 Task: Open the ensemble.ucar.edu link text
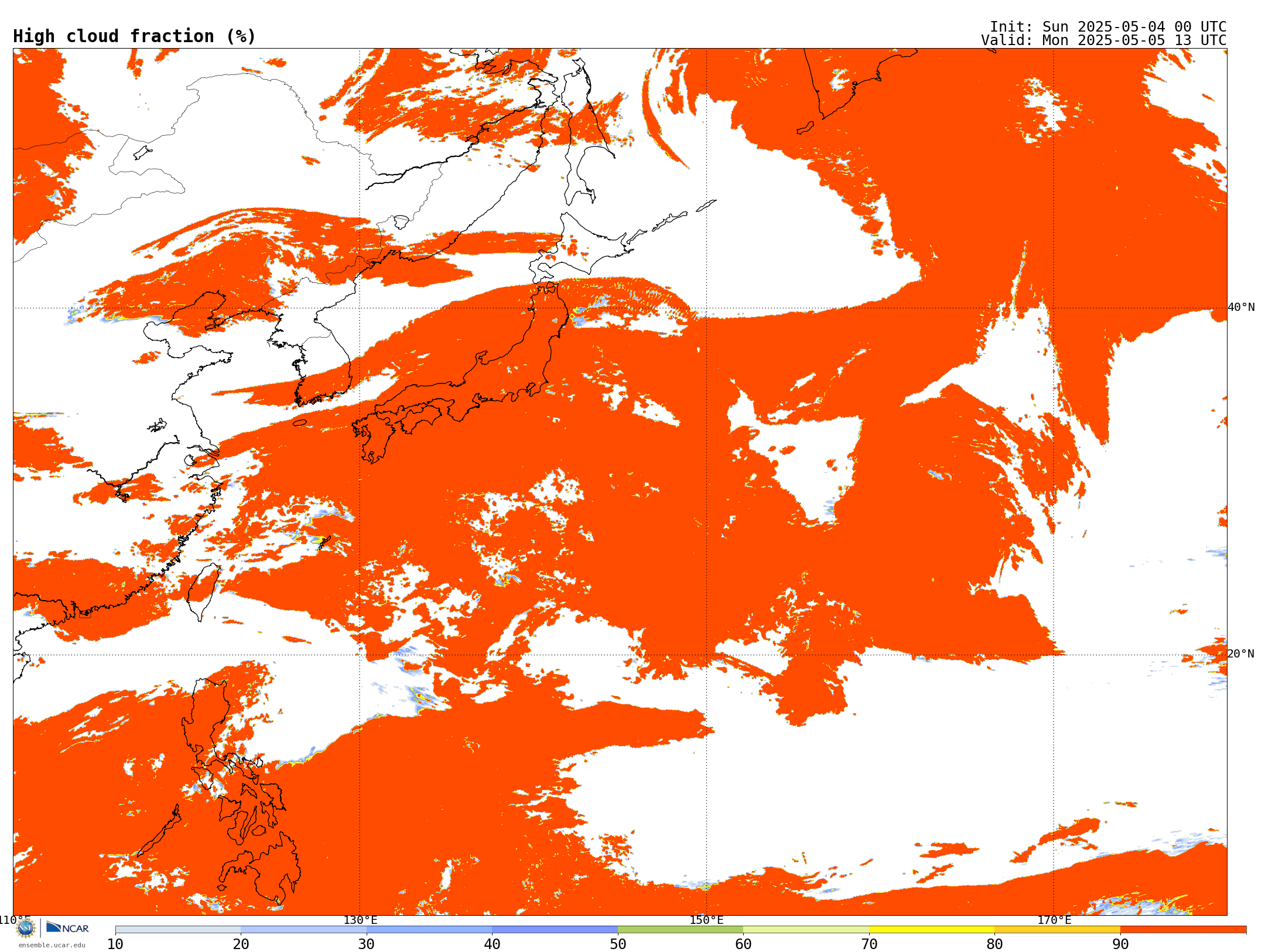coord(52,945)
